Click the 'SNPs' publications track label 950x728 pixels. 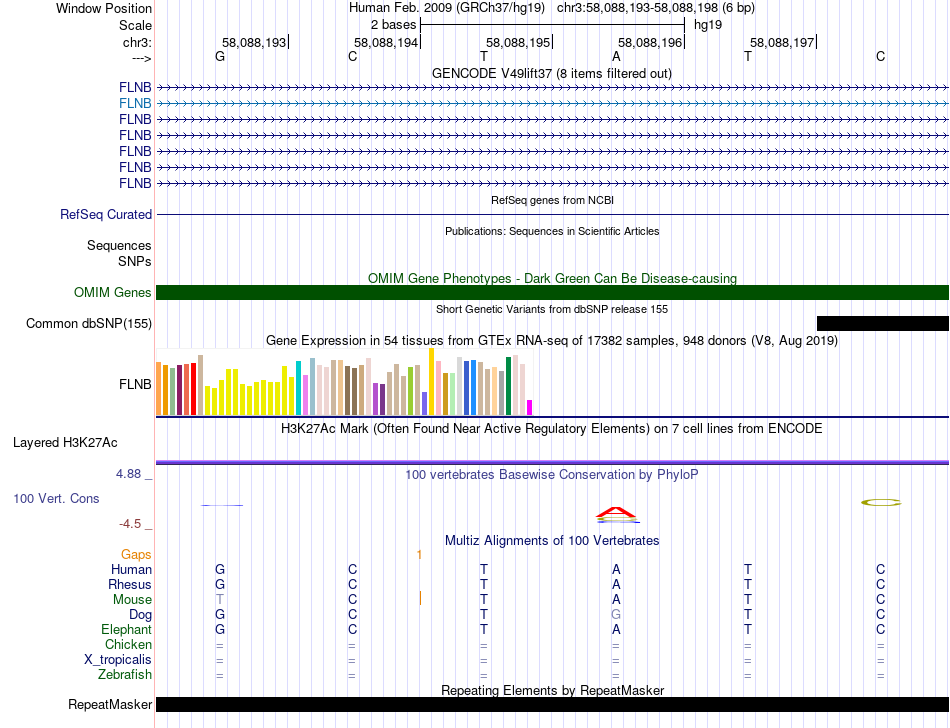click(135, 262)
